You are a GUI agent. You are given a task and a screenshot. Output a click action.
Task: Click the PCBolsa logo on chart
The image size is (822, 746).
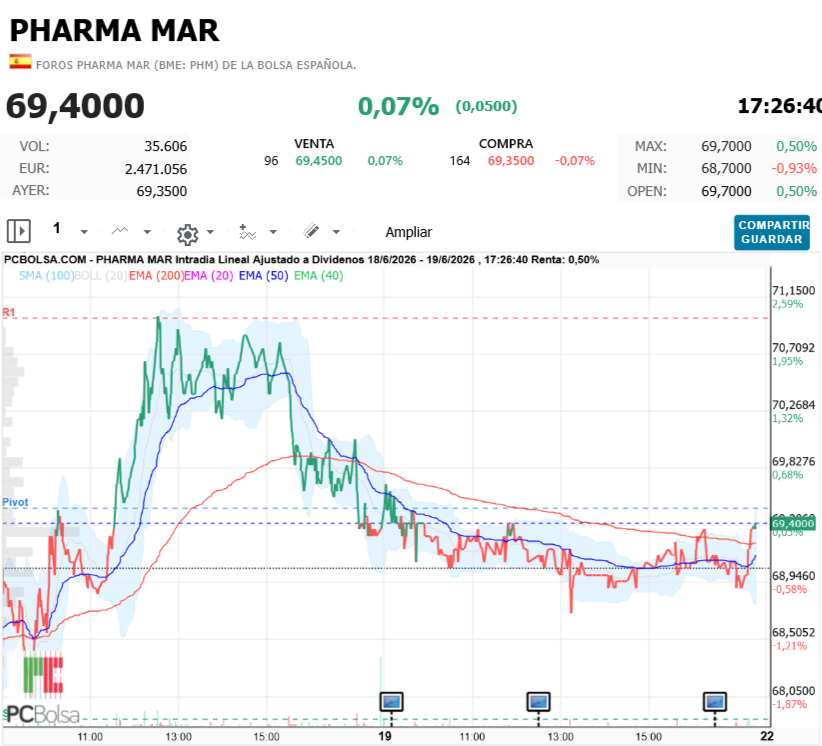(42, 689)
